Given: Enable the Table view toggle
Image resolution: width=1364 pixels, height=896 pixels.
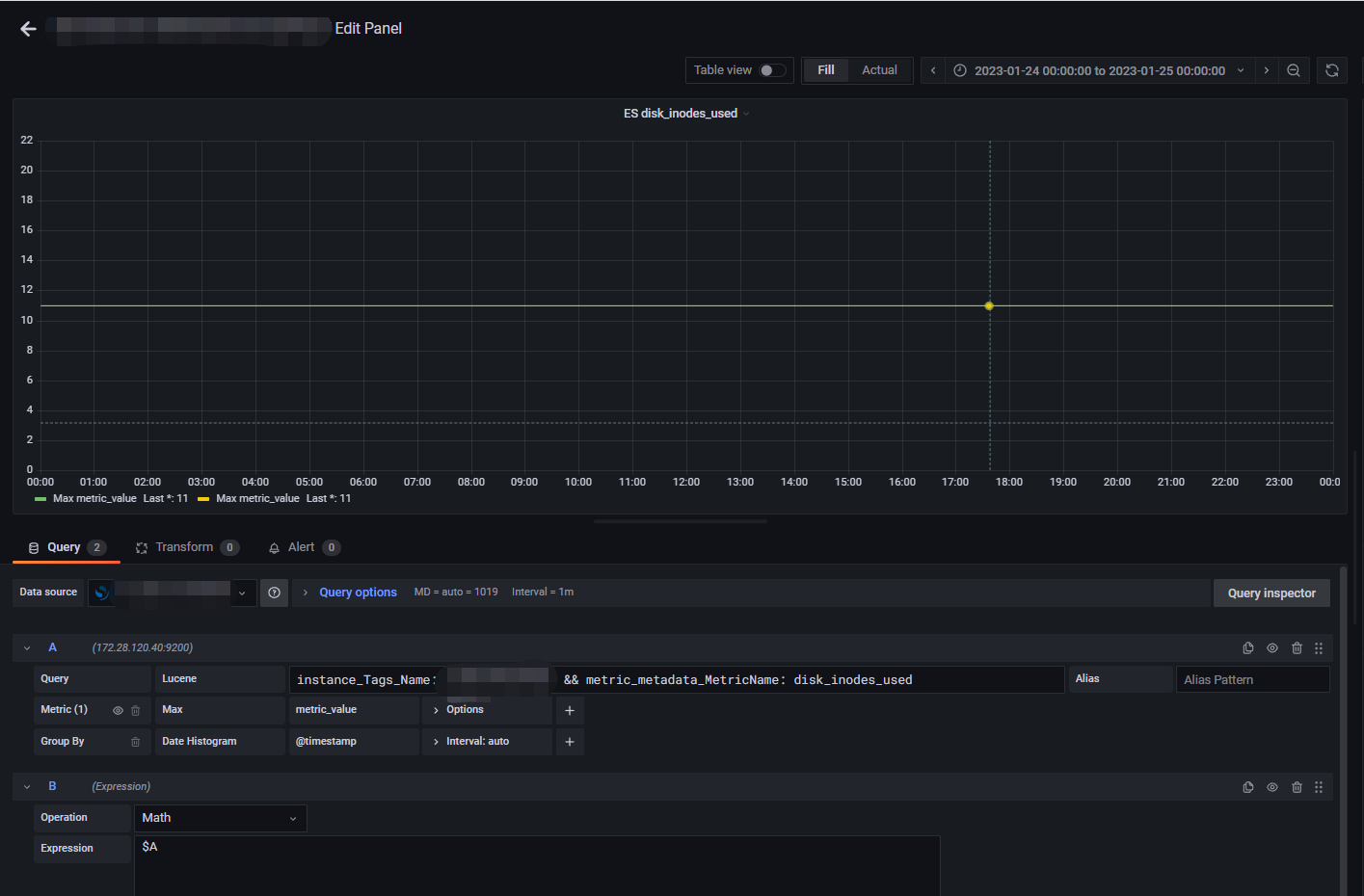Looking at the screenshot, I should pos(770,69).
